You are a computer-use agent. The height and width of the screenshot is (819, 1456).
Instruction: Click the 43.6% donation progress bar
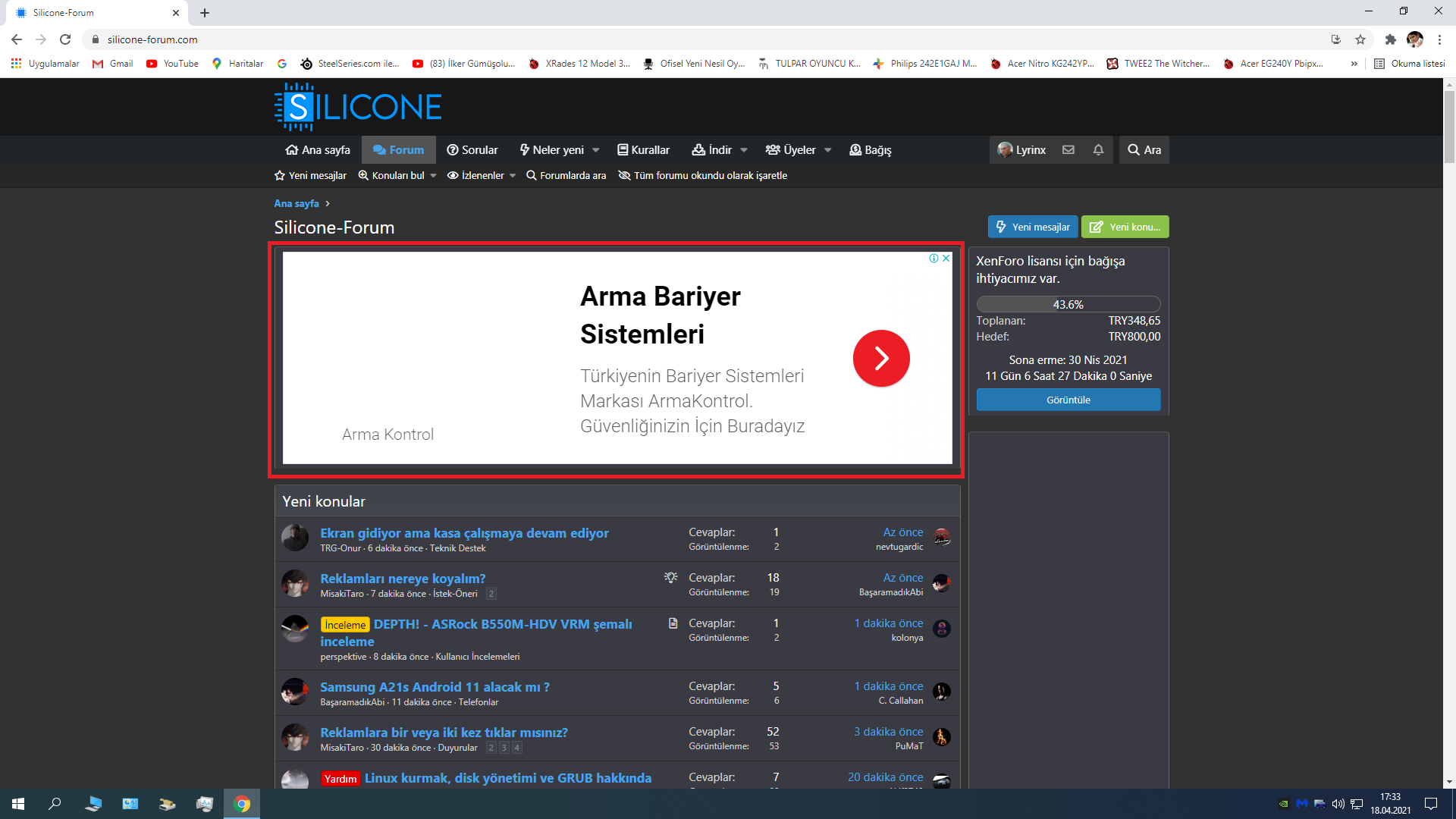click(1068, 304)
